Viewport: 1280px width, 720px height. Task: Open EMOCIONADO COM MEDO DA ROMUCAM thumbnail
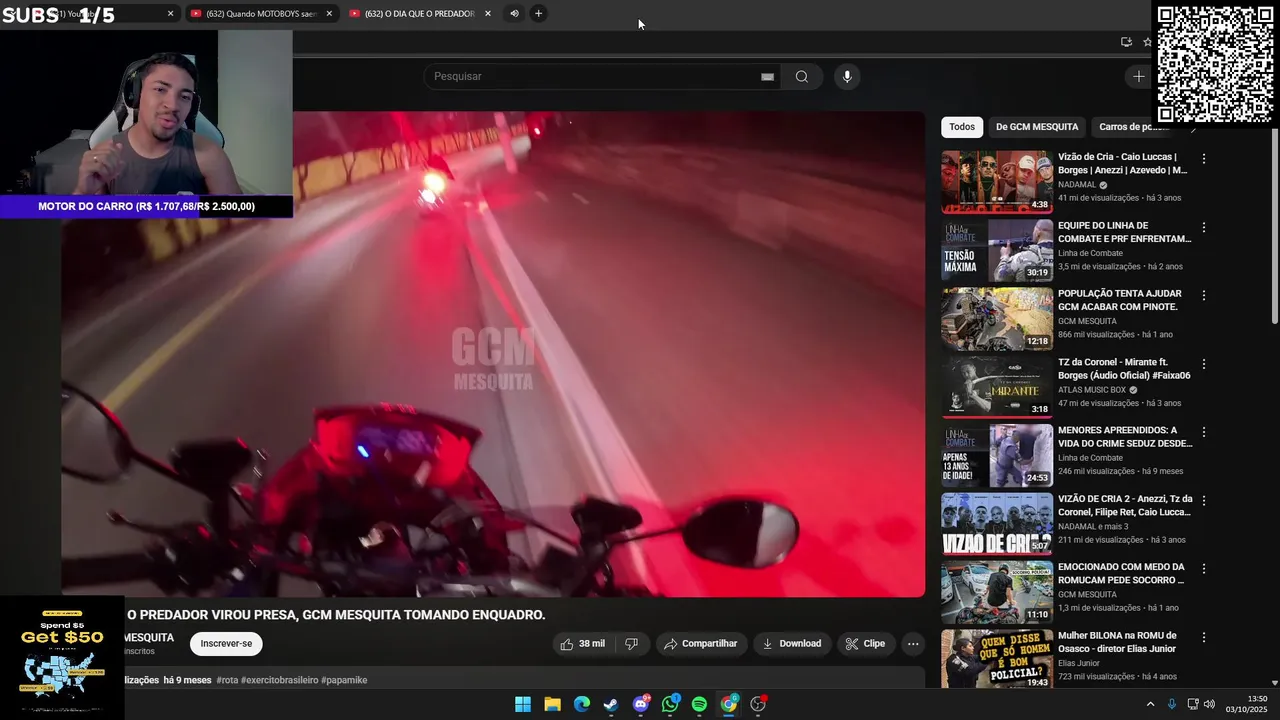(997, 592)
